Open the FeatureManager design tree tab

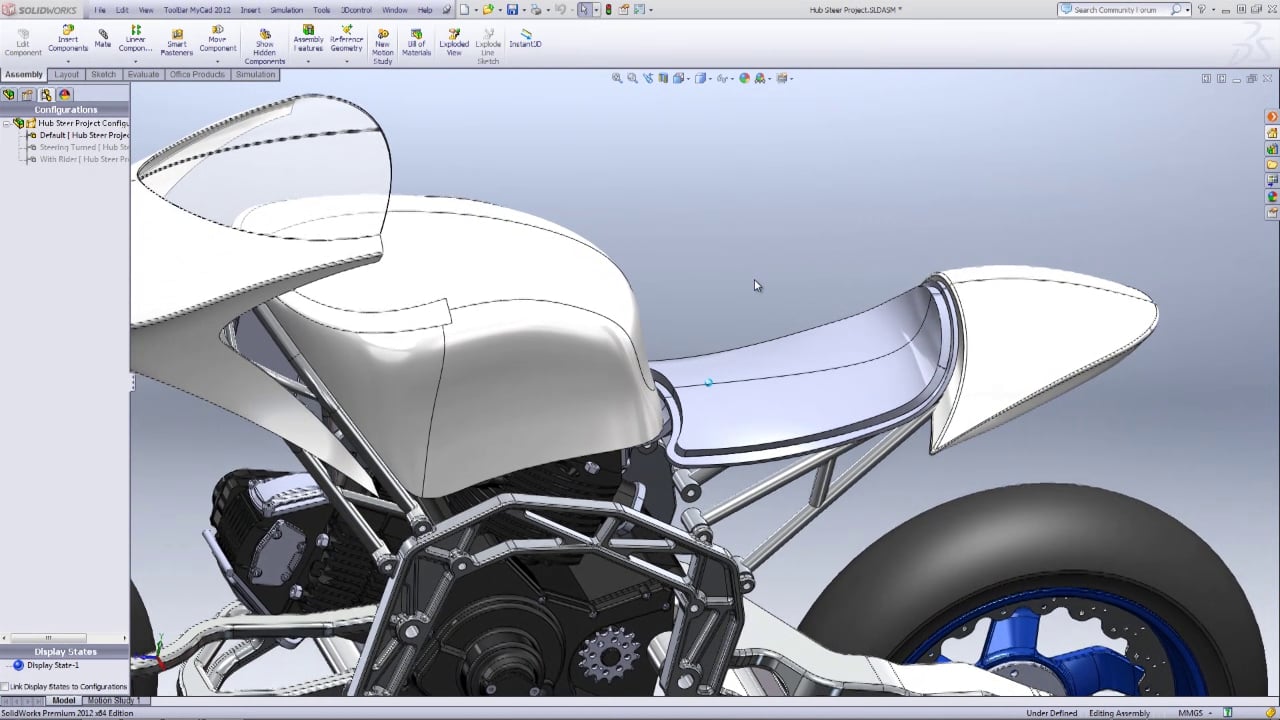pyautogui.click(x=9, y=95)
